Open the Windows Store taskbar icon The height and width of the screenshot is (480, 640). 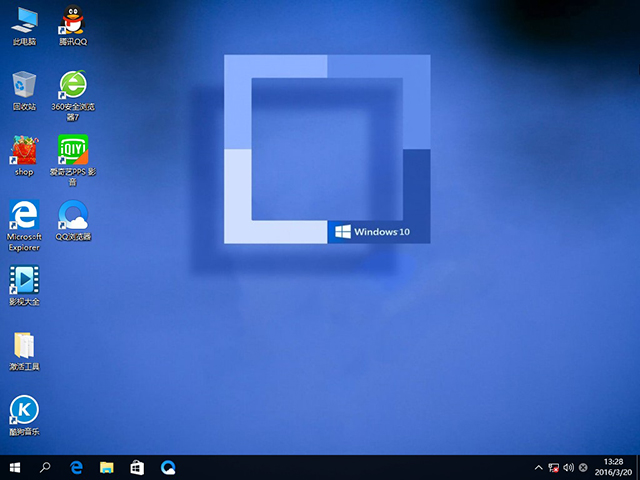coord(138,467)
